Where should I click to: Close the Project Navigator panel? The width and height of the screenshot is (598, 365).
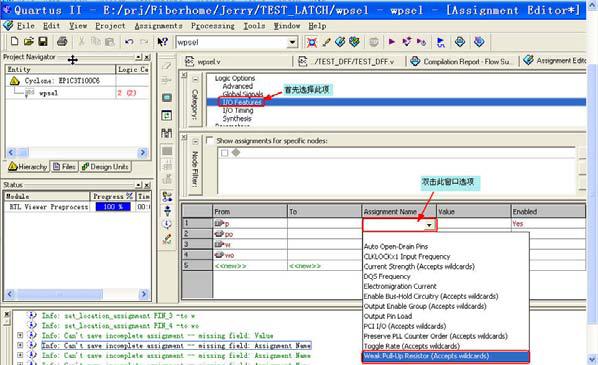click(147, 57)
